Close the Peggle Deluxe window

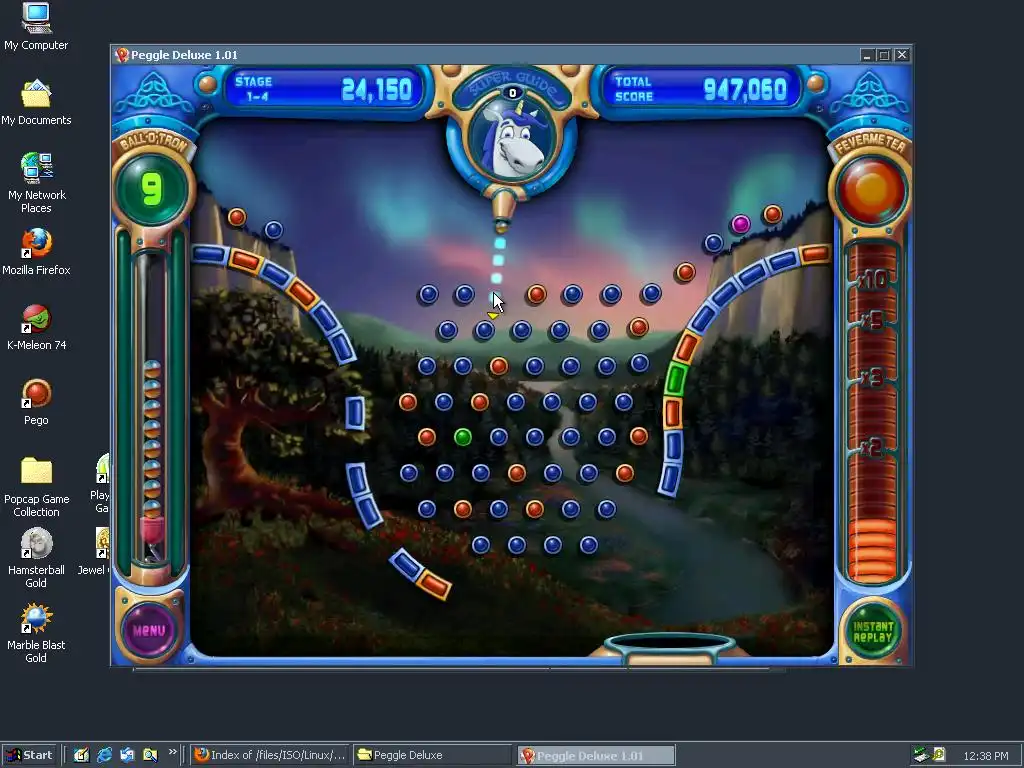[x=902, y=56]
